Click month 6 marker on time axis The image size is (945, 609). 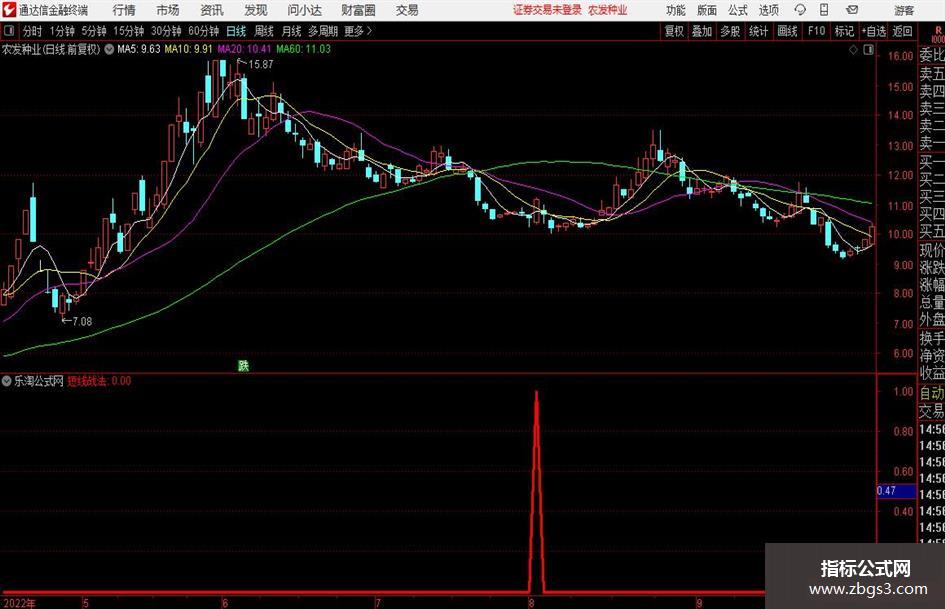(x=225, y=603)
